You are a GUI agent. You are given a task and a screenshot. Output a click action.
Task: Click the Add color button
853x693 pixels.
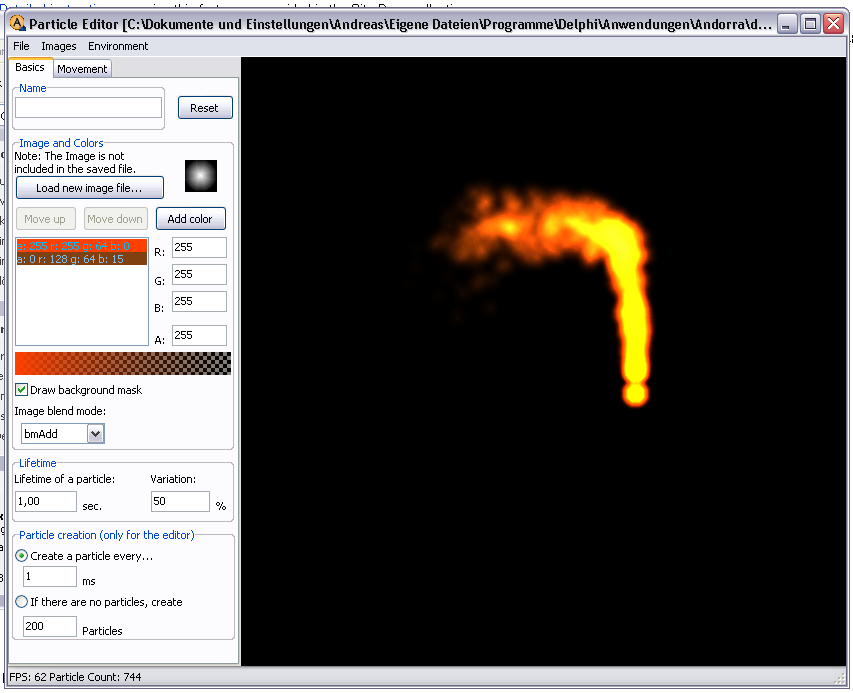pos(190,219)
